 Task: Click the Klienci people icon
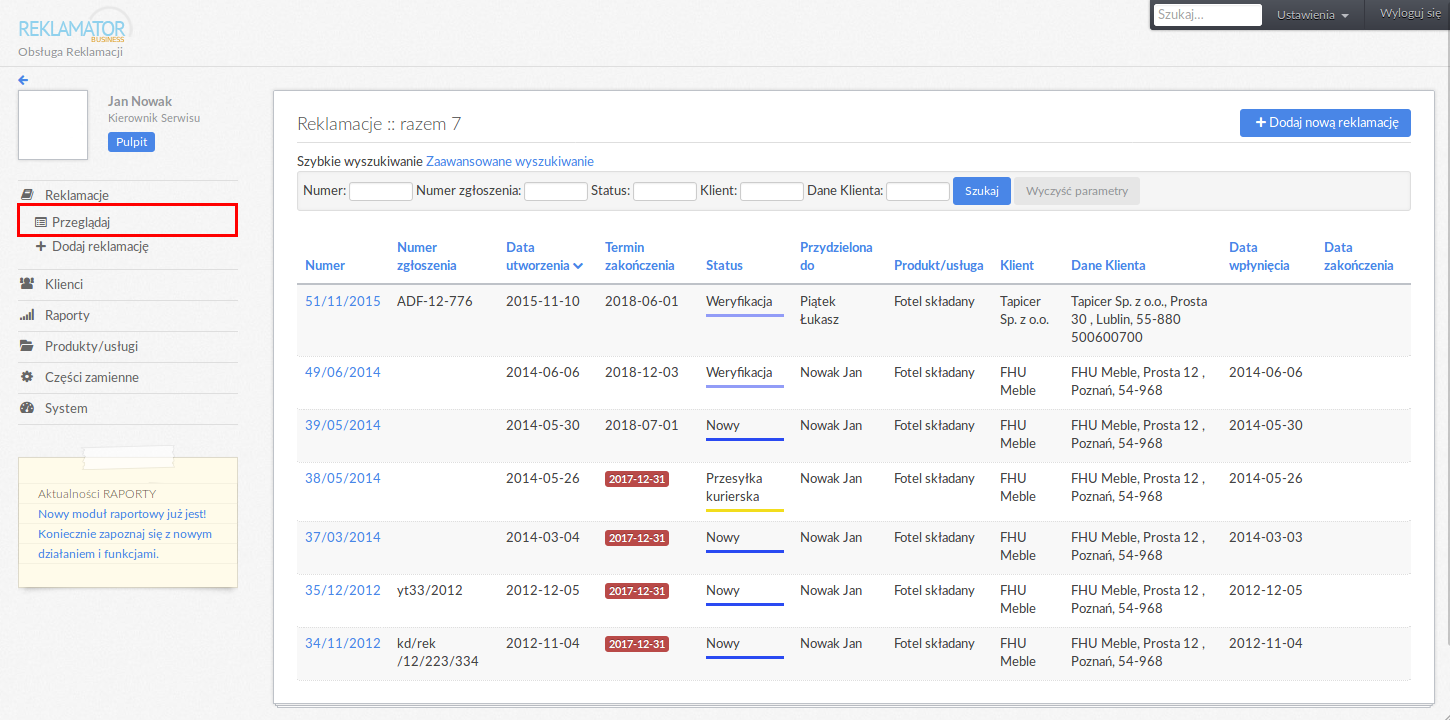click(27, 284)
